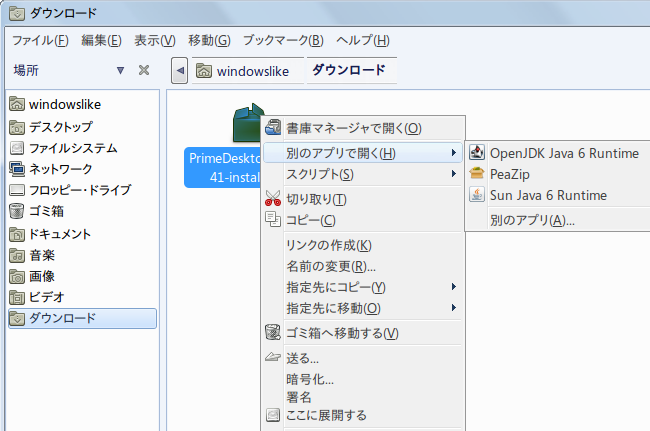Open the 移動(G) menu
The image size is (650, 431).
(209, 41)
